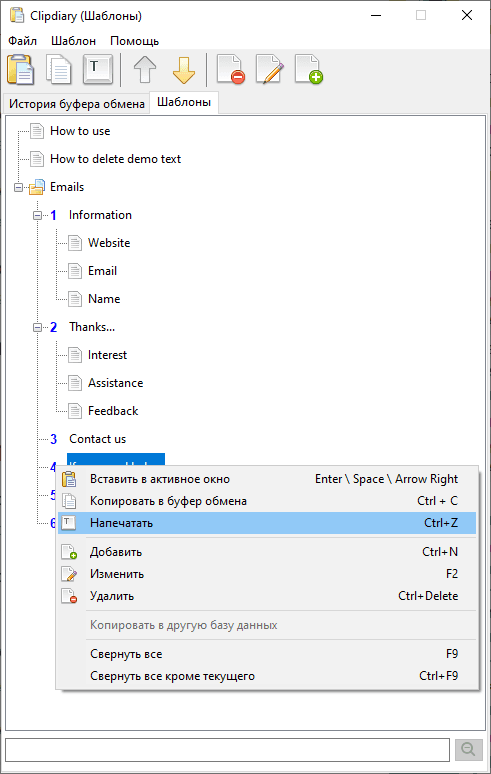Click the Type text toolbar icon
The width and height of the screenshot is (491, 774).
pos(98,69)
